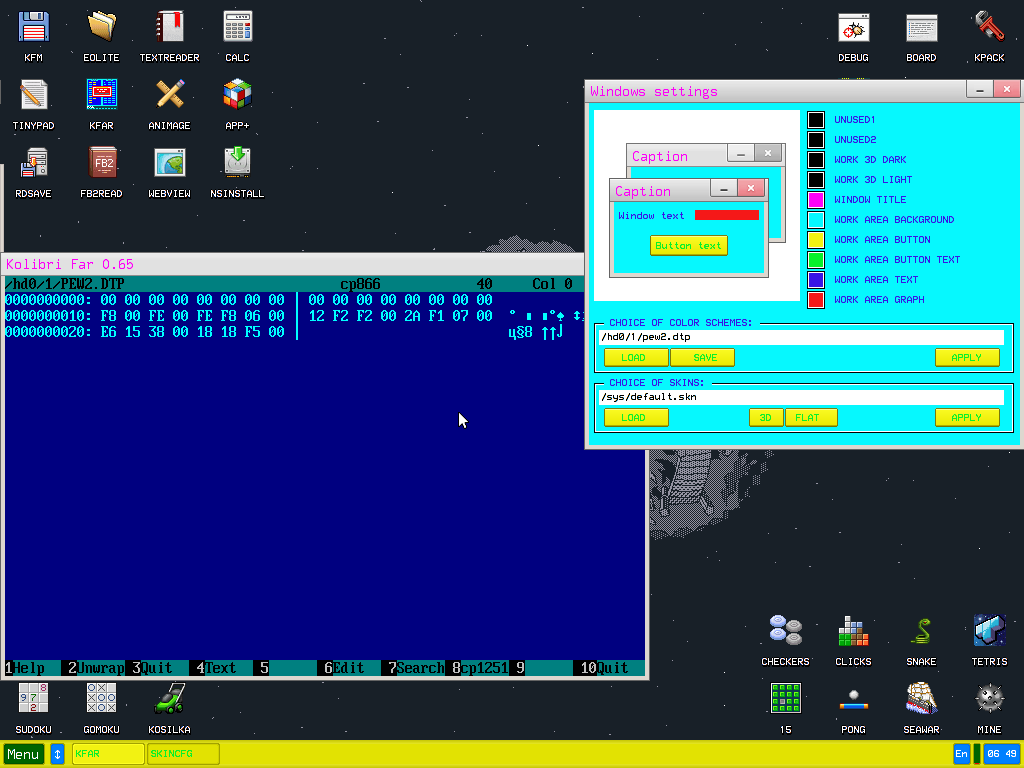The height and width of the screenshot is (768, 1024).
Task: Launch the WEBVIEW browser
Action: [x=169, y=162]
